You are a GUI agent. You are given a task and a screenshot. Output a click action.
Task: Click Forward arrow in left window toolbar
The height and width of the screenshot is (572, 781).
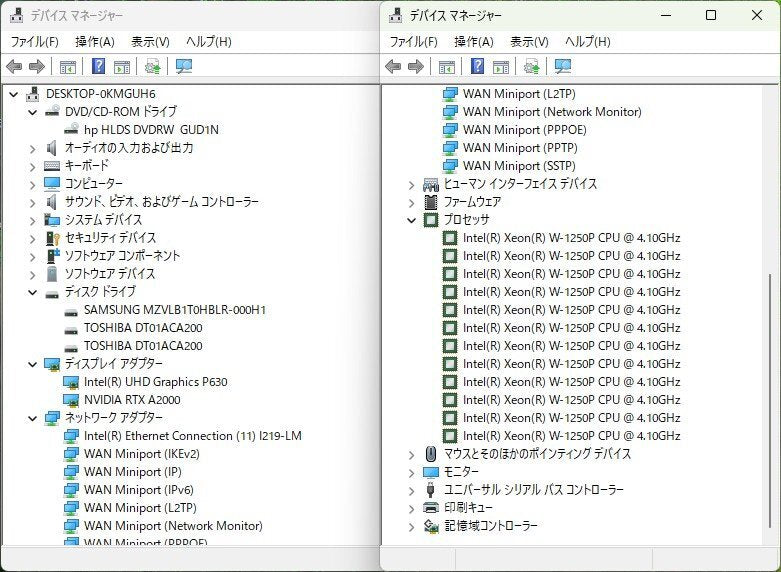(x=37, y=66)
